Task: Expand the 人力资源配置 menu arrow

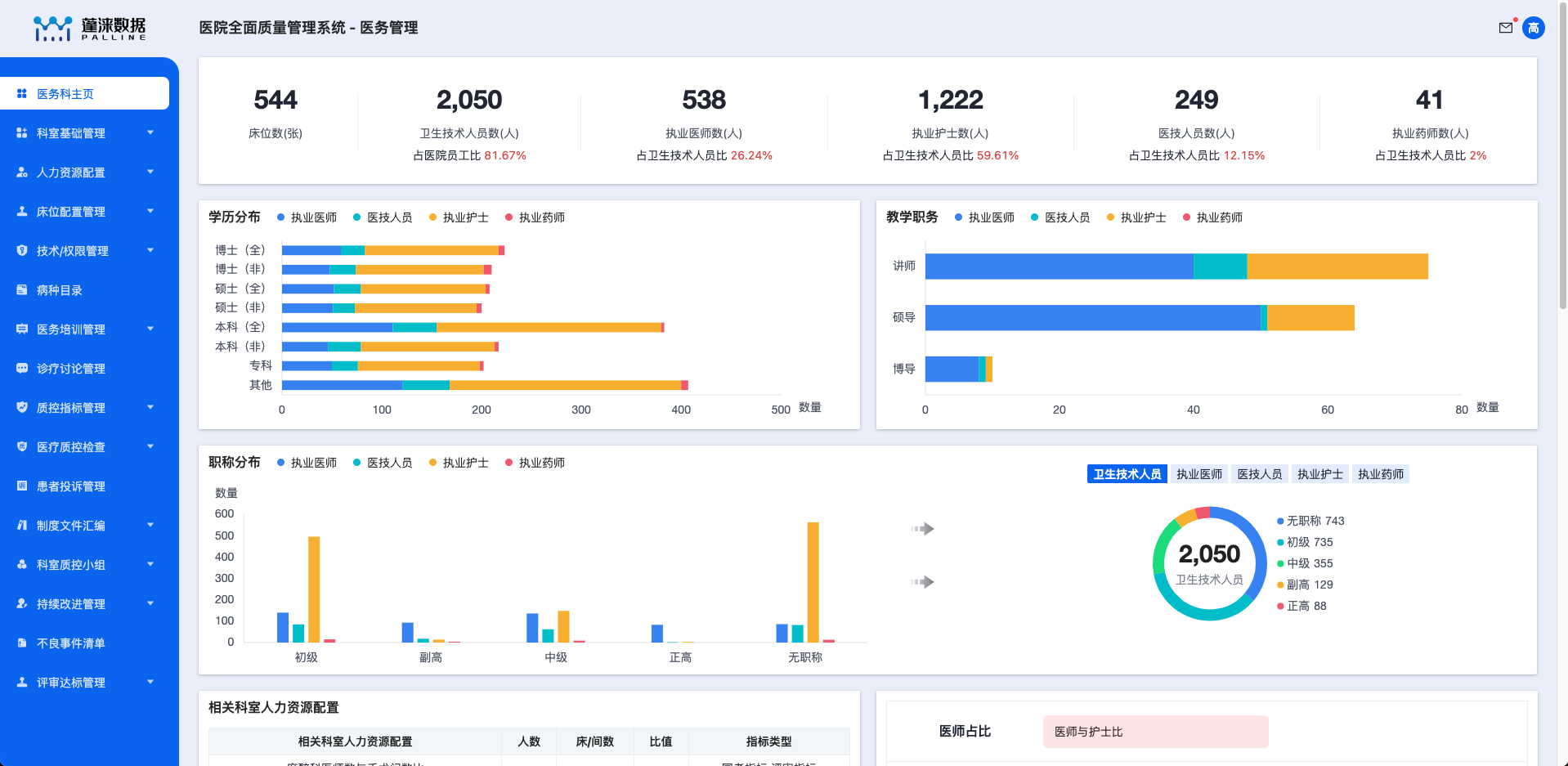Action: coord(150,172)
